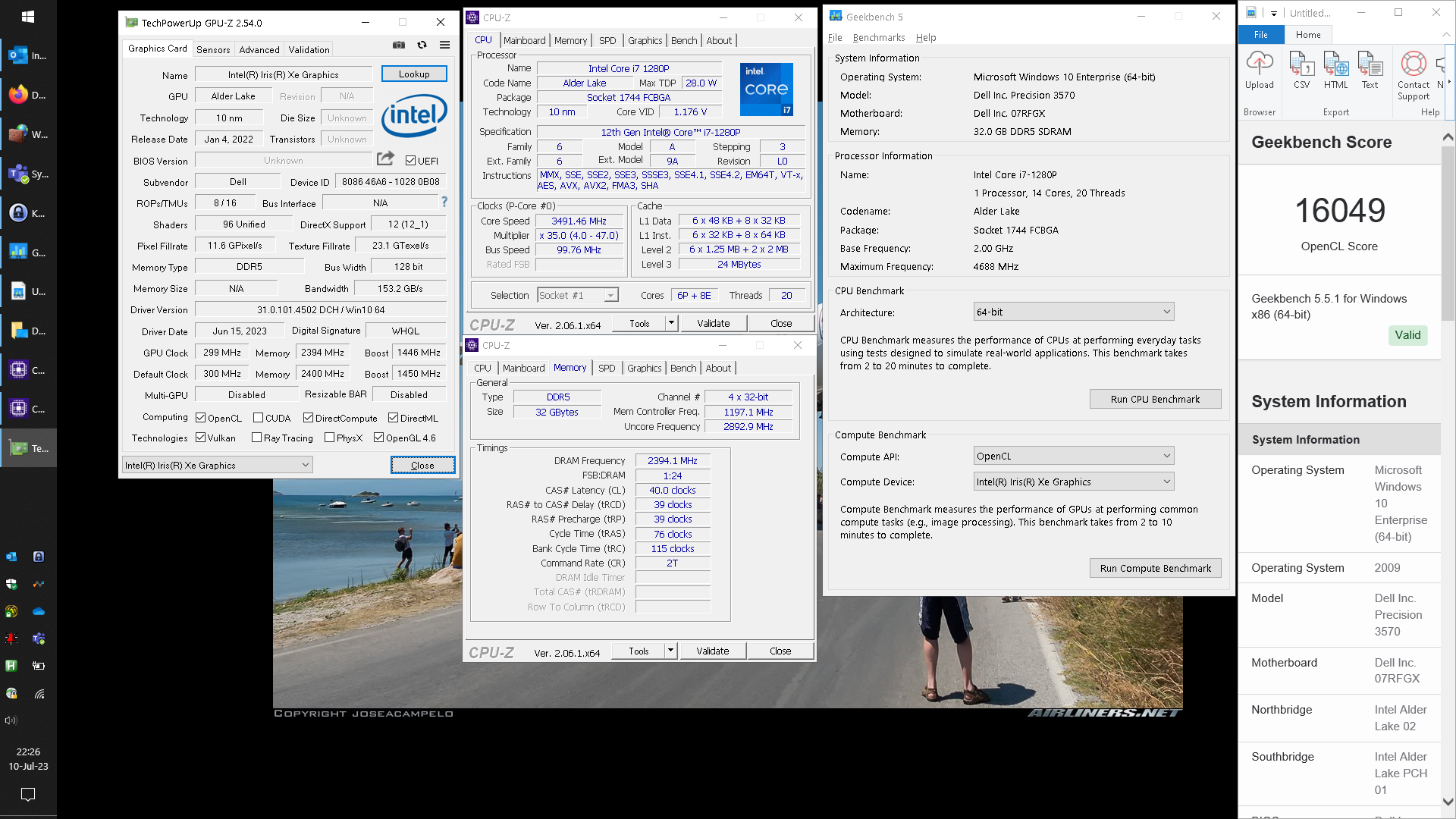Image resolution: width=1456 pixels, height=819 pixels.
Task: Toggle the CUDA checkbox in GPU-Z
Action: pyautogui.click(x=258, y=418)
